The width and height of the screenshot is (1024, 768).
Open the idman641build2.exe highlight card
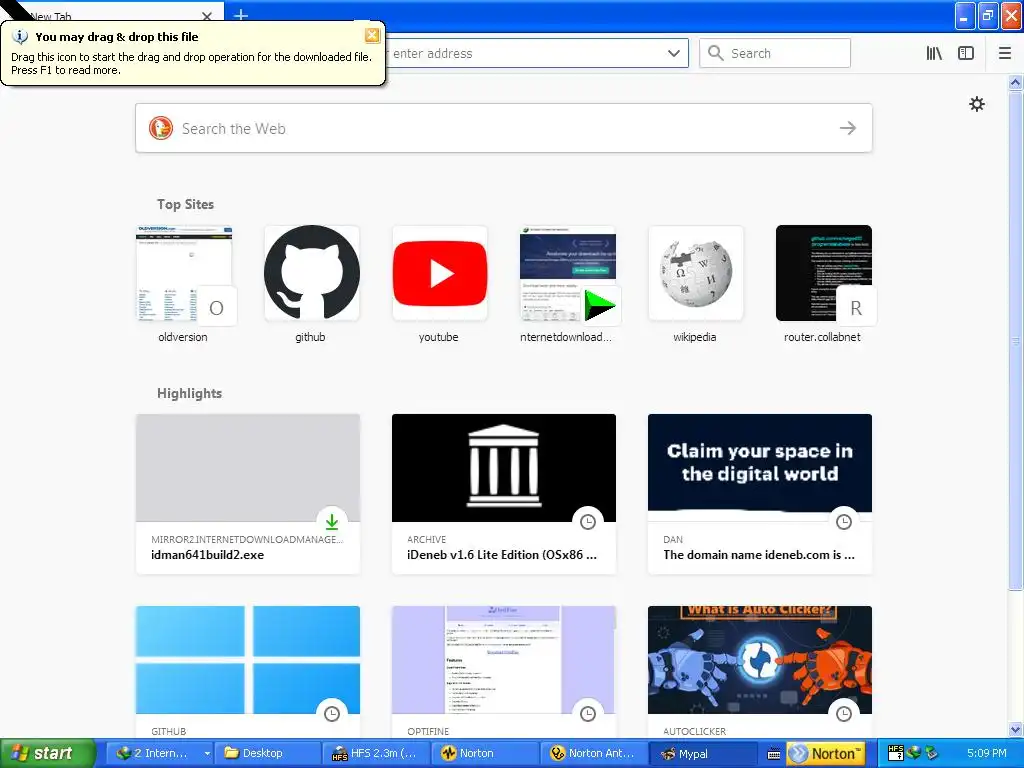point(248,494)
